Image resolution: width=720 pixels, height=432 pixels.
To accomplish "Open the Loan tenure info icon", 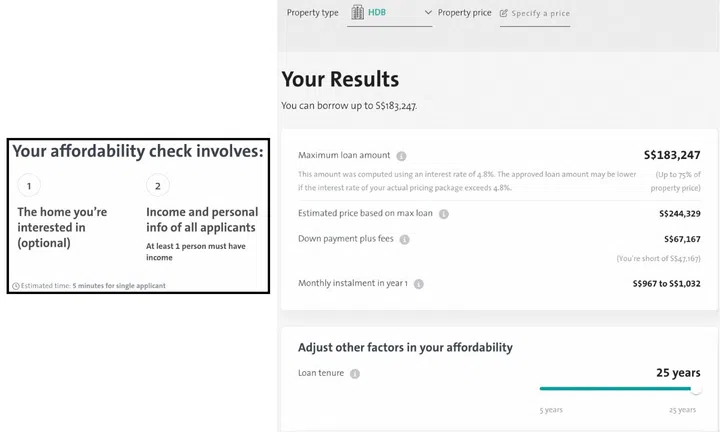I will (355, 374).
